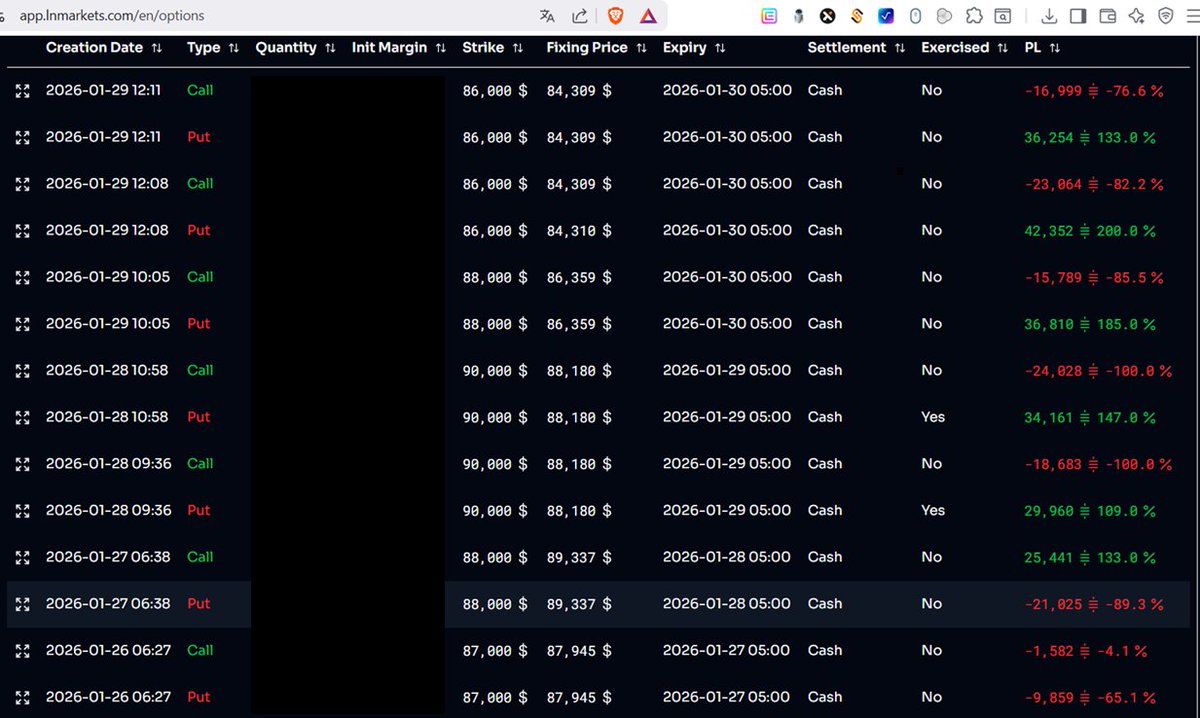1200x718 pixels.
Task: Open the Brave Wallet icon
Action: [1107, 15]
